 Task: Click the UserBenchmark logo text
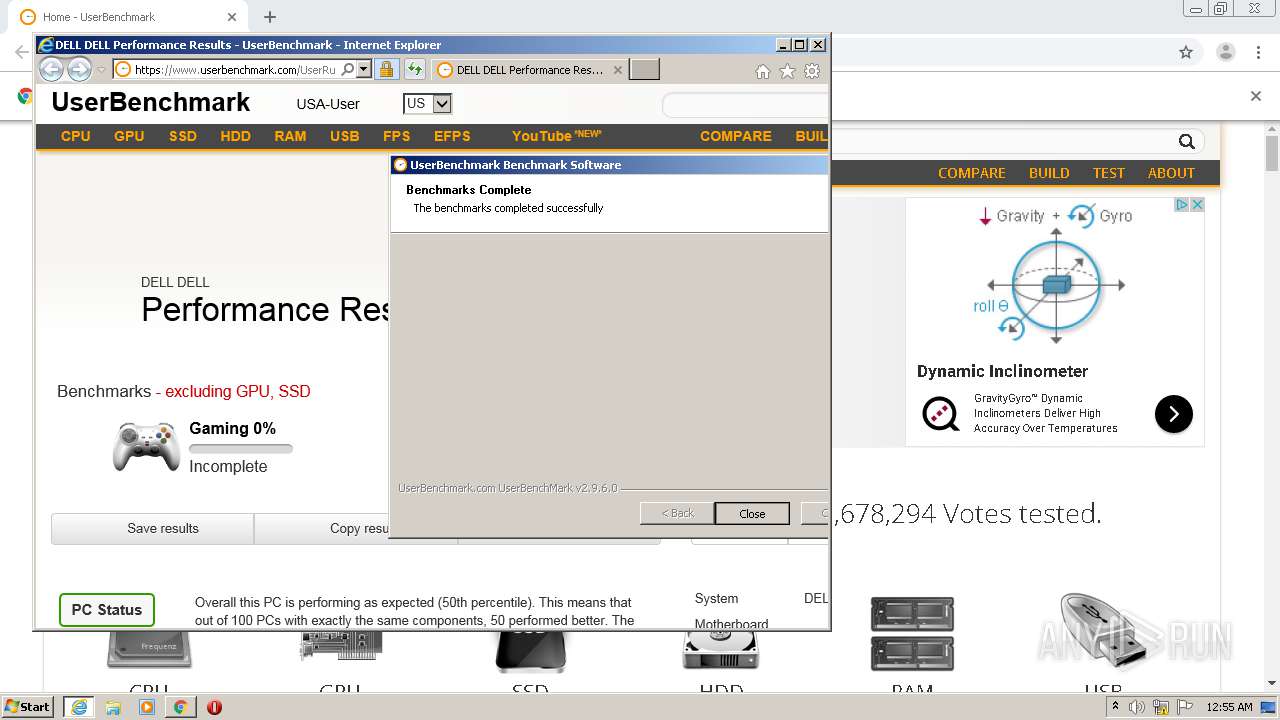coord(150,102)
